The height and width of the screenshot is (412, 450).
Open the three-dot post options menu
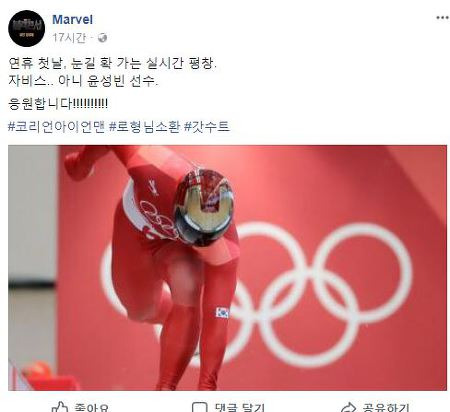(442, 18)
